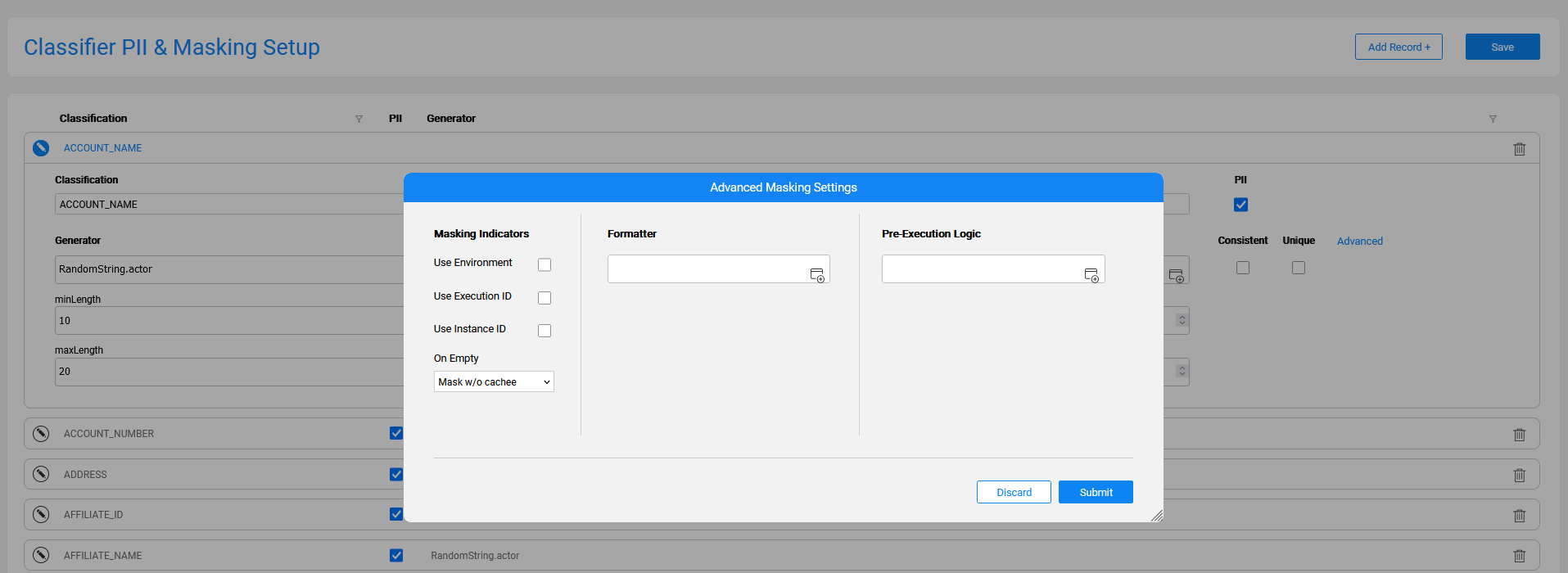Screen dimensions: 1568x573
Task: Open edit icon for ACCOUNT_NUMBER row
Action: click(41, 434)
